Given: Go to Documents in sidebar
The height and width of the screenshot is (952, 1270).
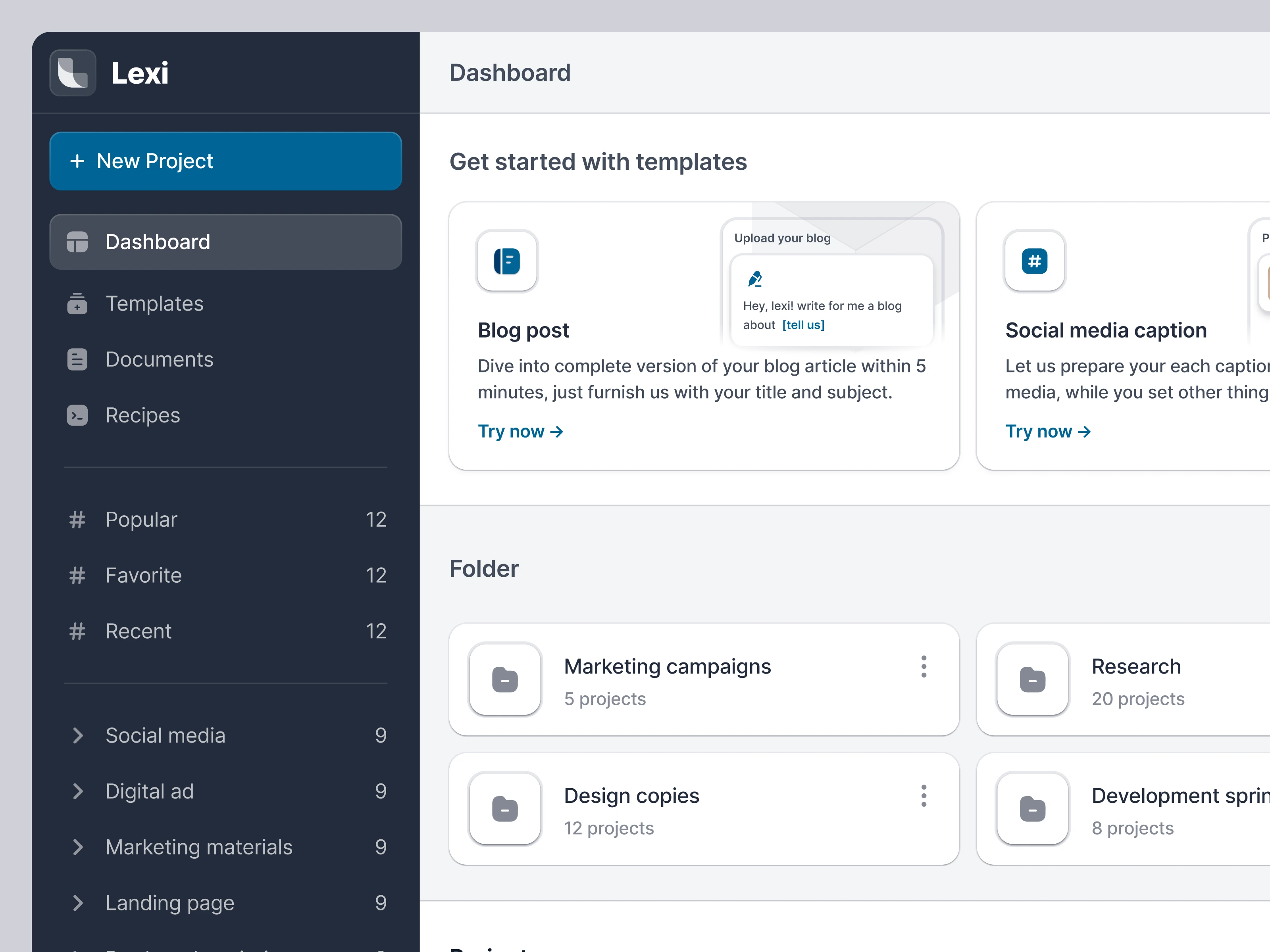Looking at the screenshot, I should [159, 359].
